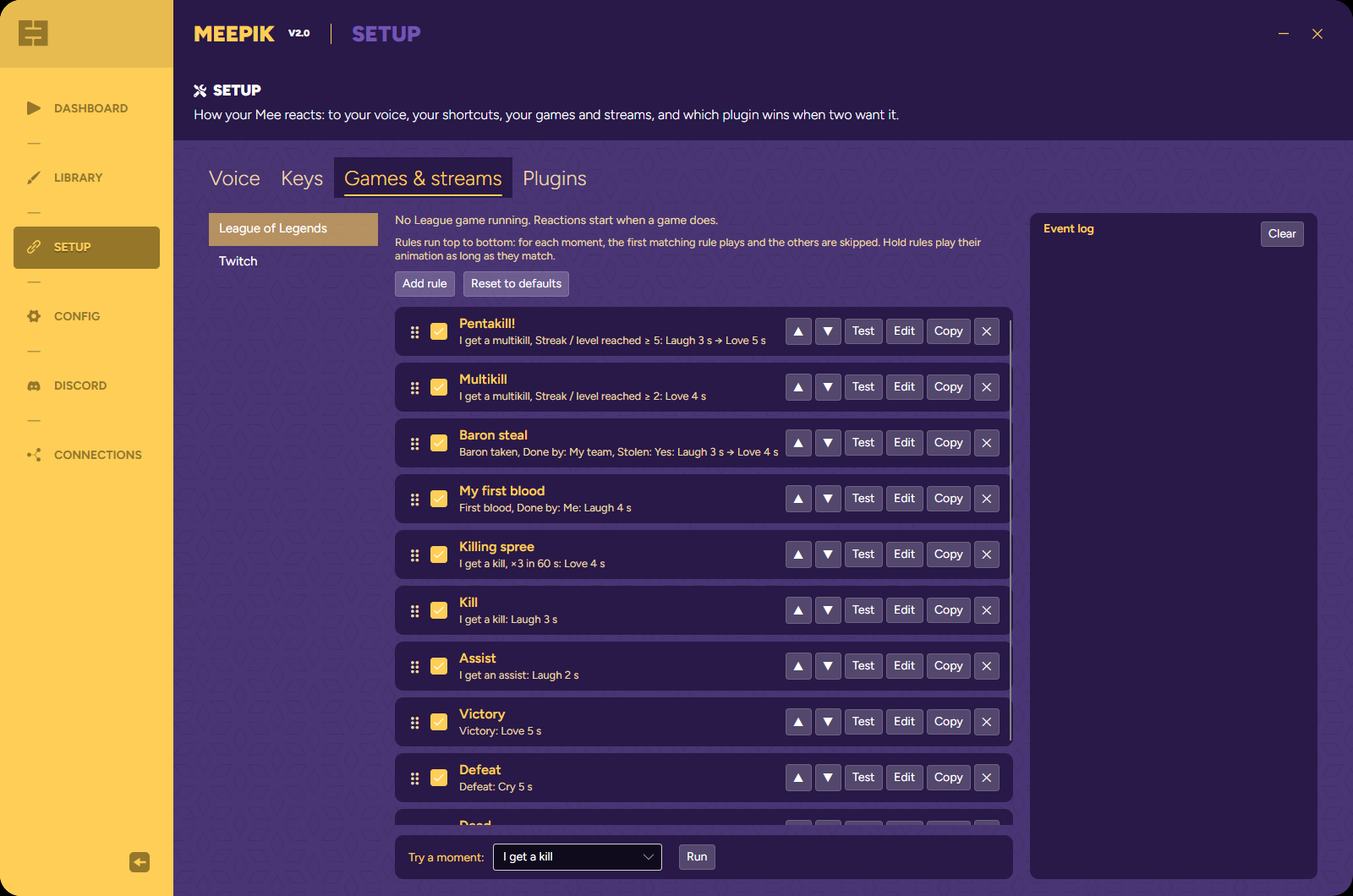Click the rules list scrollbar
This screenshot has width=1353, height=896.
click(1011, 530)
